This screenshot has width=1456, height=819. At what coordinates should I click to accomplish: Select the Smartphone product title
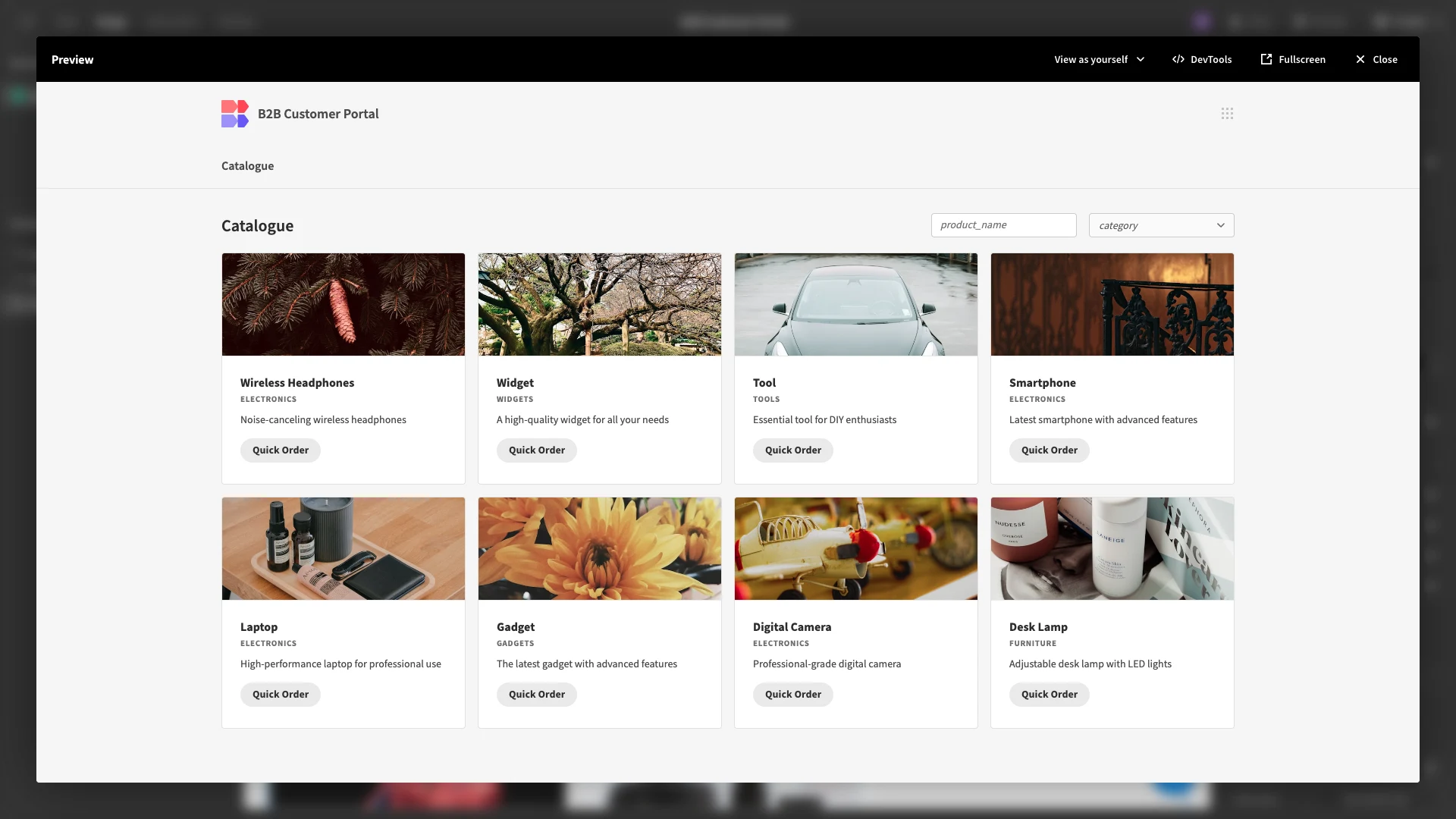1043,383
